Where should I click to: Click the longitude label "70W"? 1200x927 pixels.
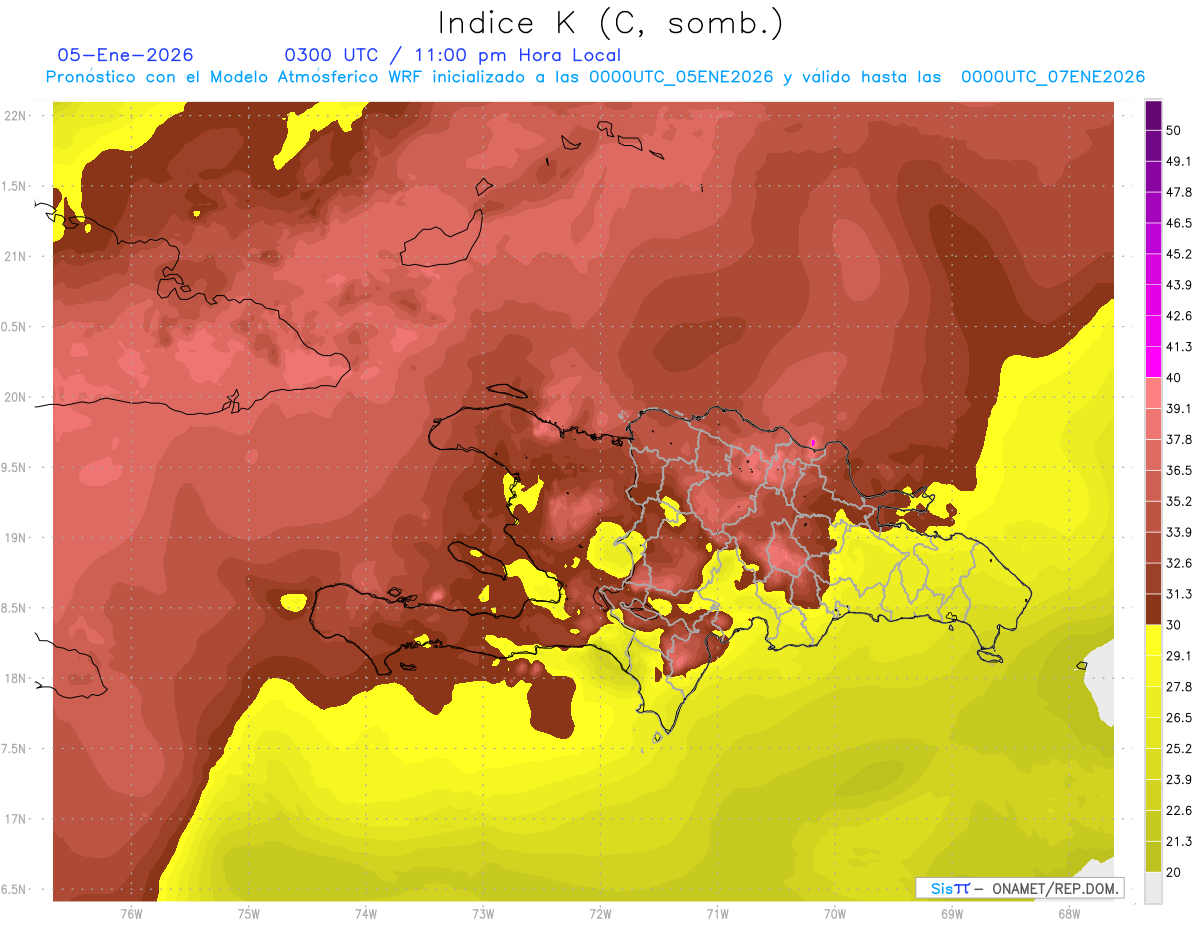834,914
